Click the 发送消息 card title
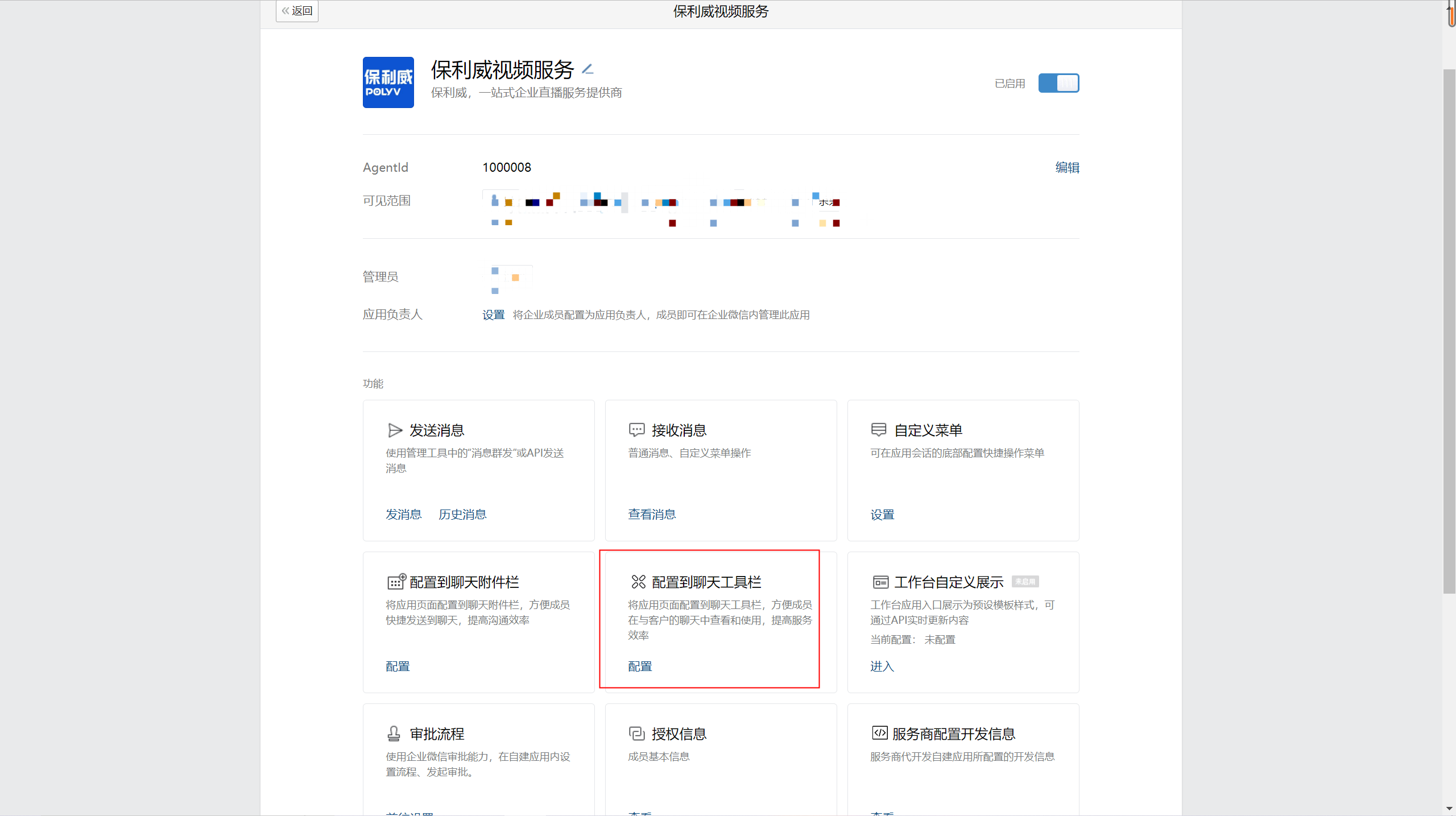Image resolution: width=1456 pixels, height=816 pixels. 437,430
